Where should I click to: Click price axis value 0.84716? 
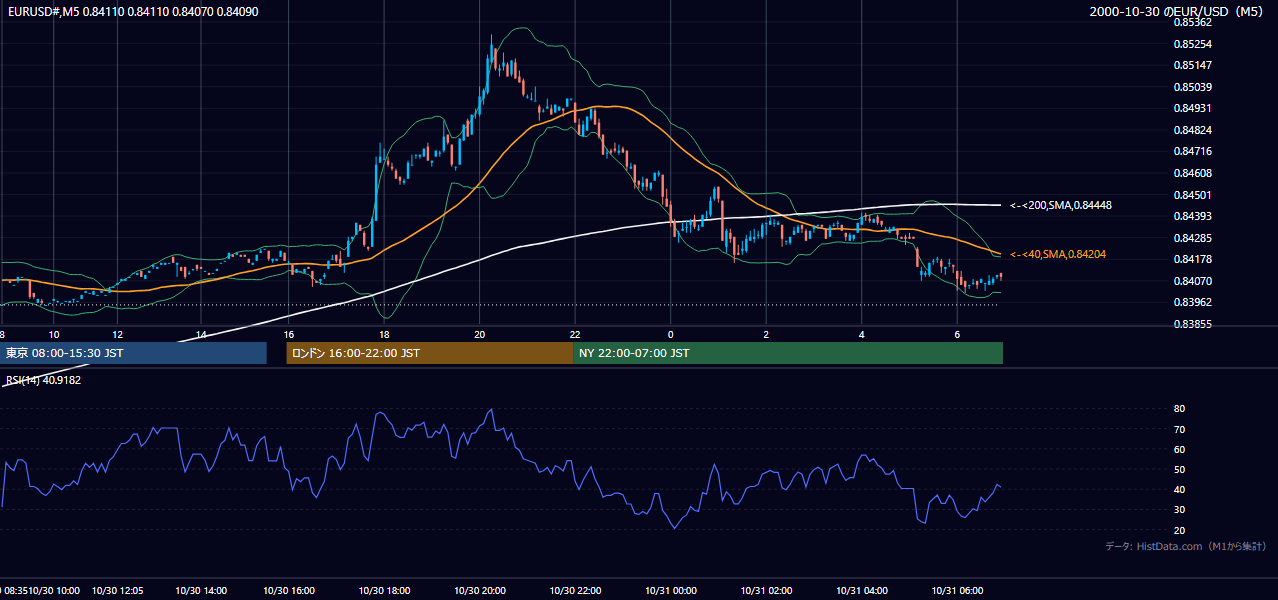[1192, 151]
